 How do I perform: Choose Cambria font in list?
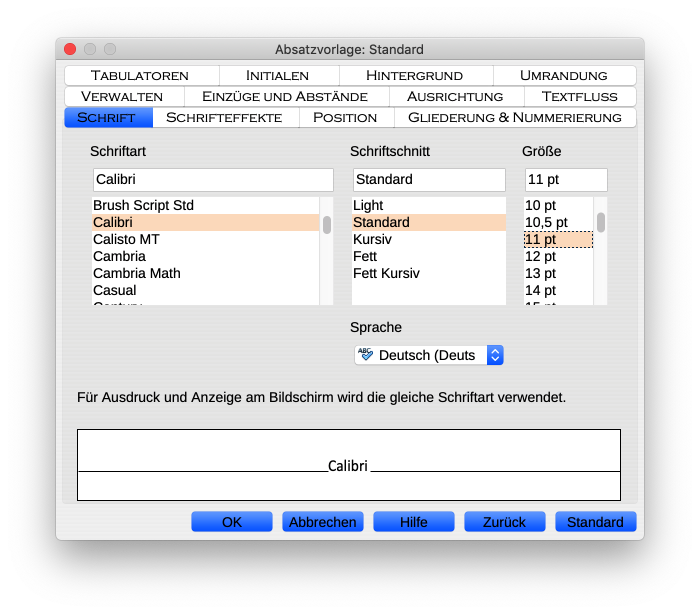pos(206,256)
